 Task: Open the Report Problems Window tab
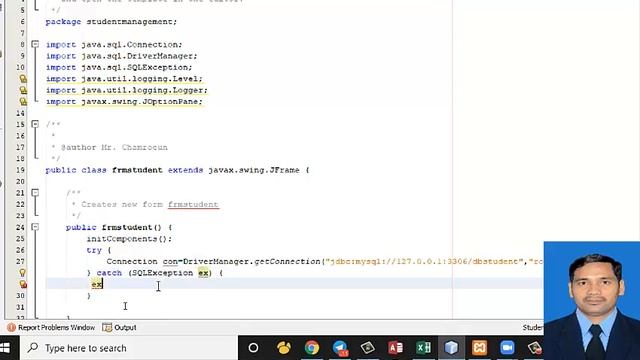pyautogui.click(x=51, y=327)
